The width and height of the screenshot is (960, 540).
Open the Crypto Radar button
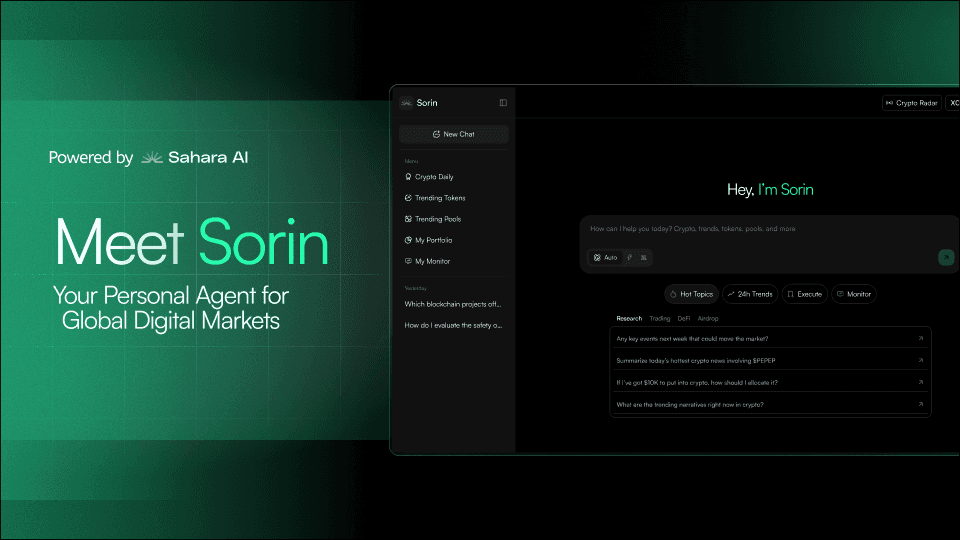[x=912, y=103]
